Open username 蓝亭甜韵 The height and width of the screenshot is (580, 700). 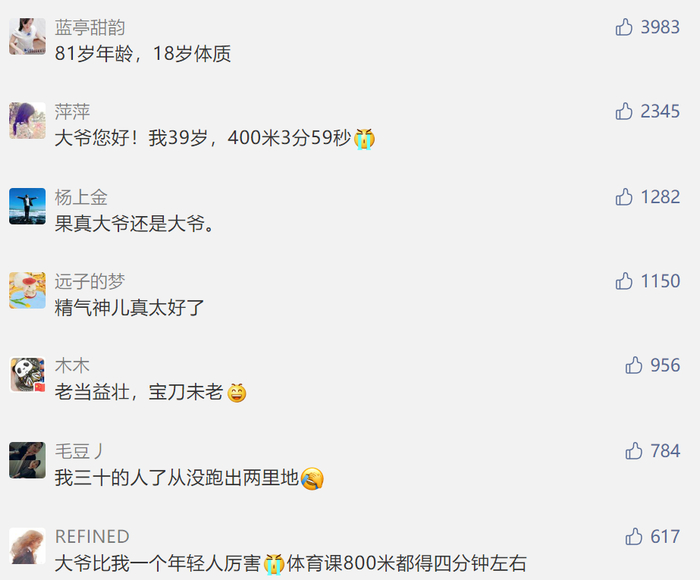coord(90,28)
